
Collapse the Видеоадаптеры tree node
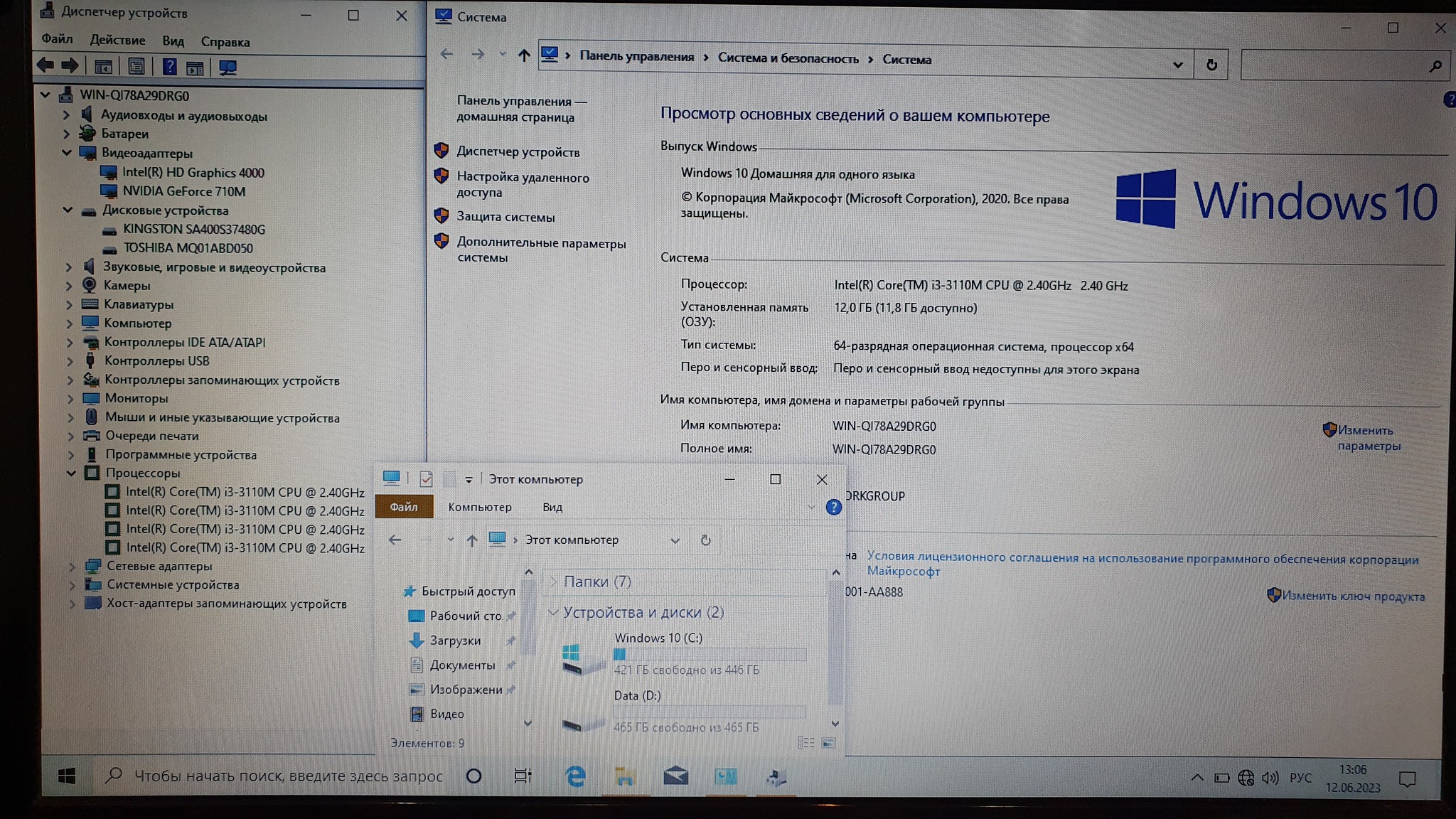(x=67, y=152)
